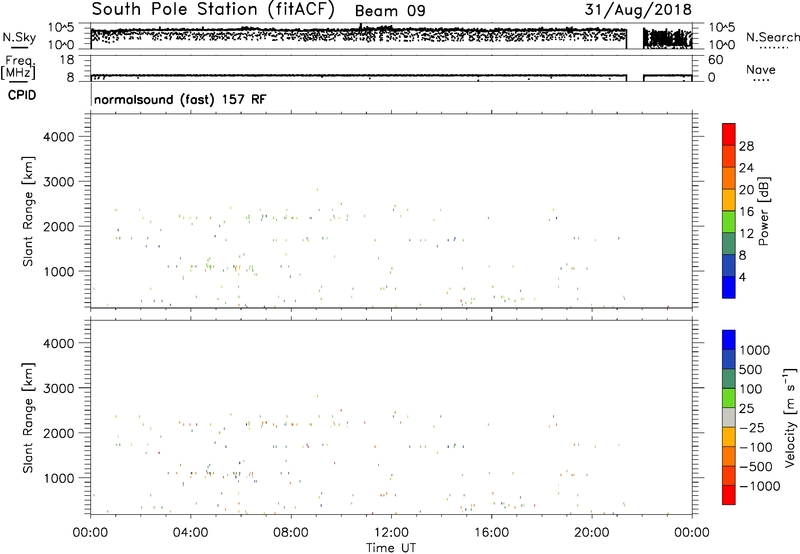Select the 24 label on power colorbar
800x554 pixels.
[746, 168]
